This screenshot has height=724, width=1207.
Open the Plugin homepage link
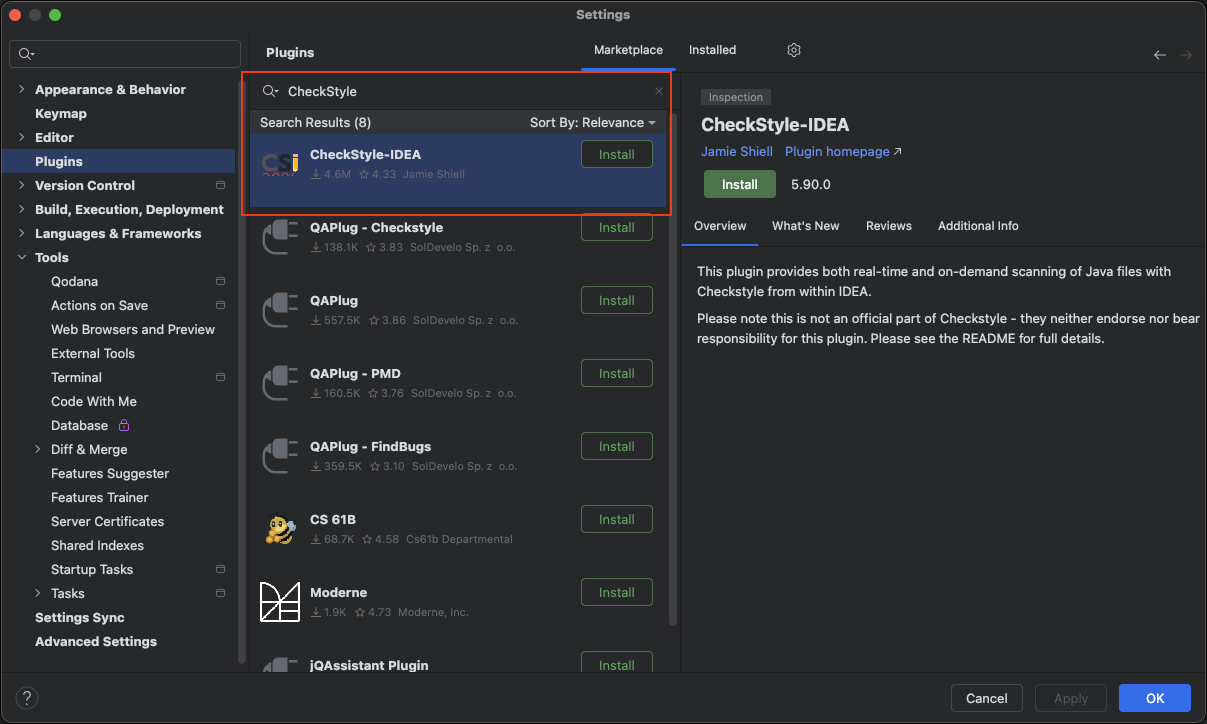click(843, 151)
